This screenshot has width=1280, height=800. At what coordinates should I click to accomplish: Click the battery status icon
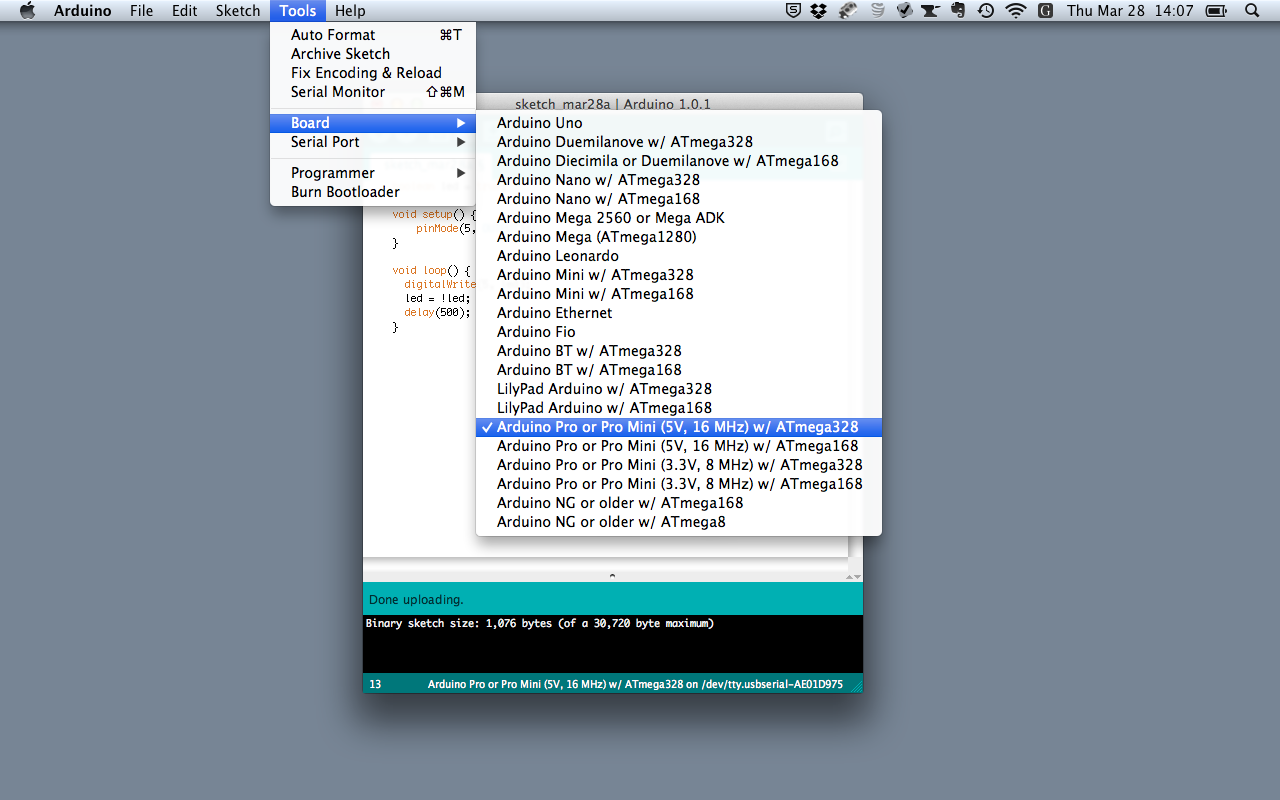click(x=1216, y=11)
